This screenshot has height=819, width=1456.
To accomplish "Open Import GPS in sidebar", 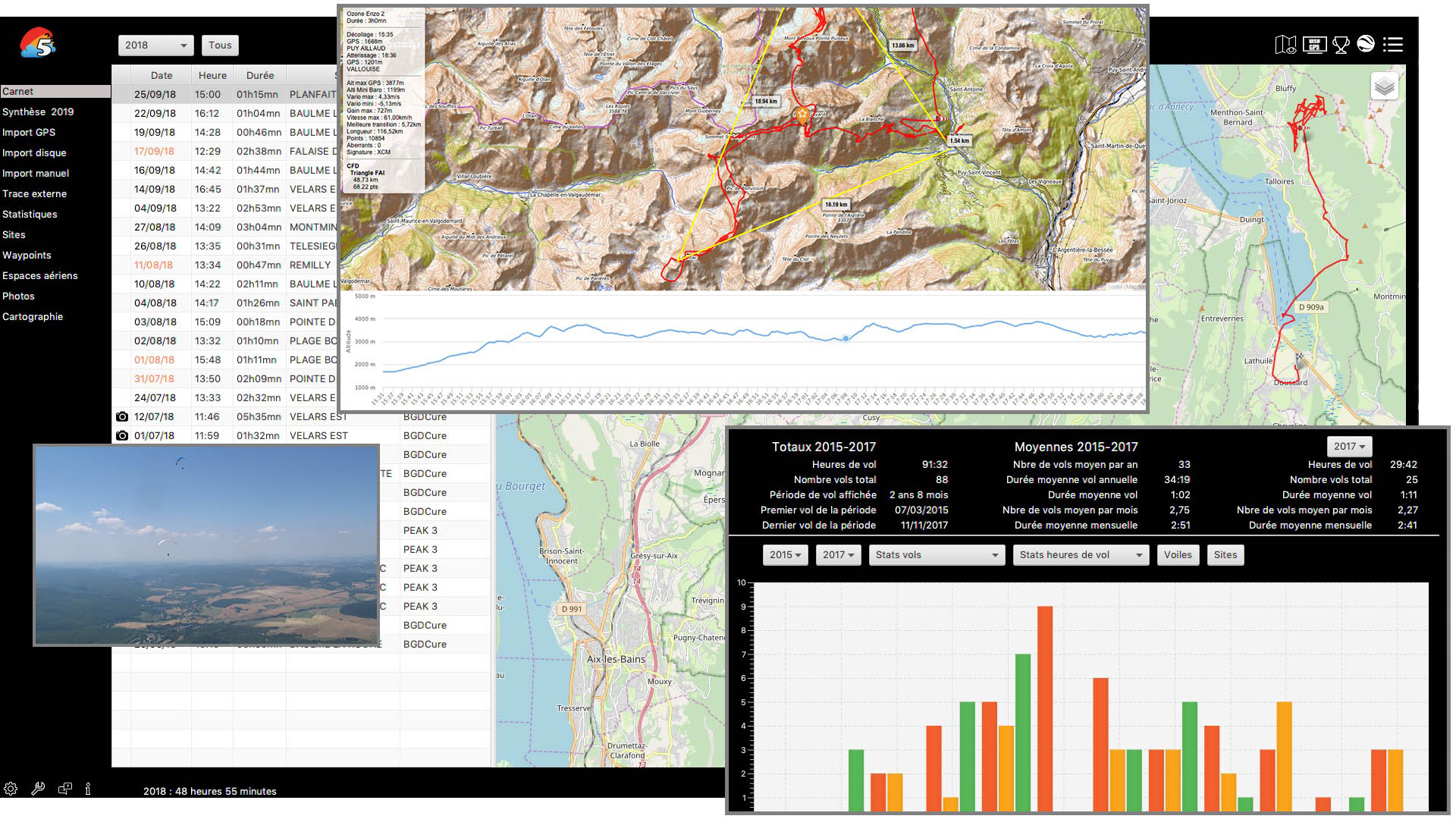I will tap(29, 132).
